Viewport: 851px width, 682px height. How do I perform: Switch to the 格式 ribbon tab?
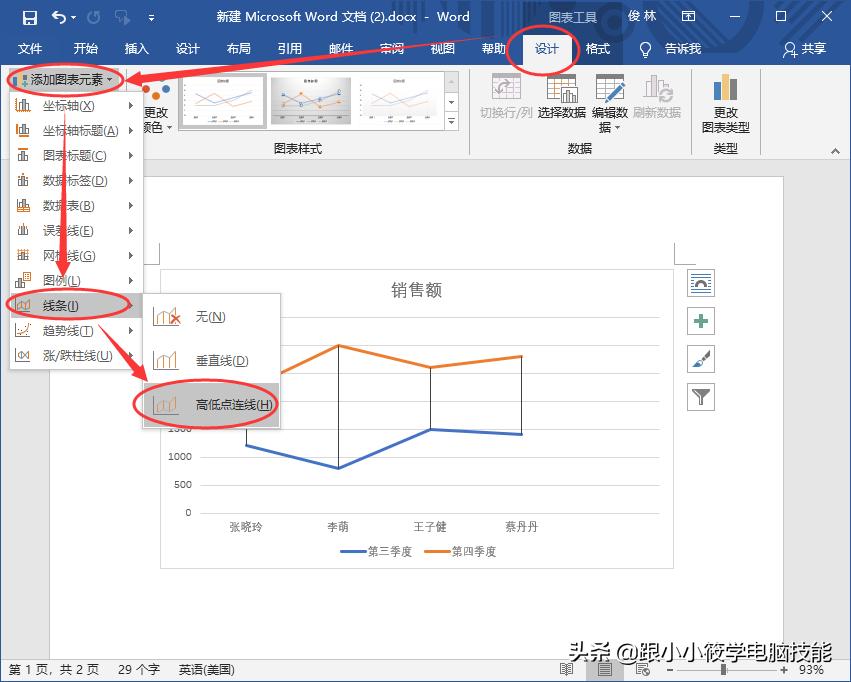click(x=597, y=47)
